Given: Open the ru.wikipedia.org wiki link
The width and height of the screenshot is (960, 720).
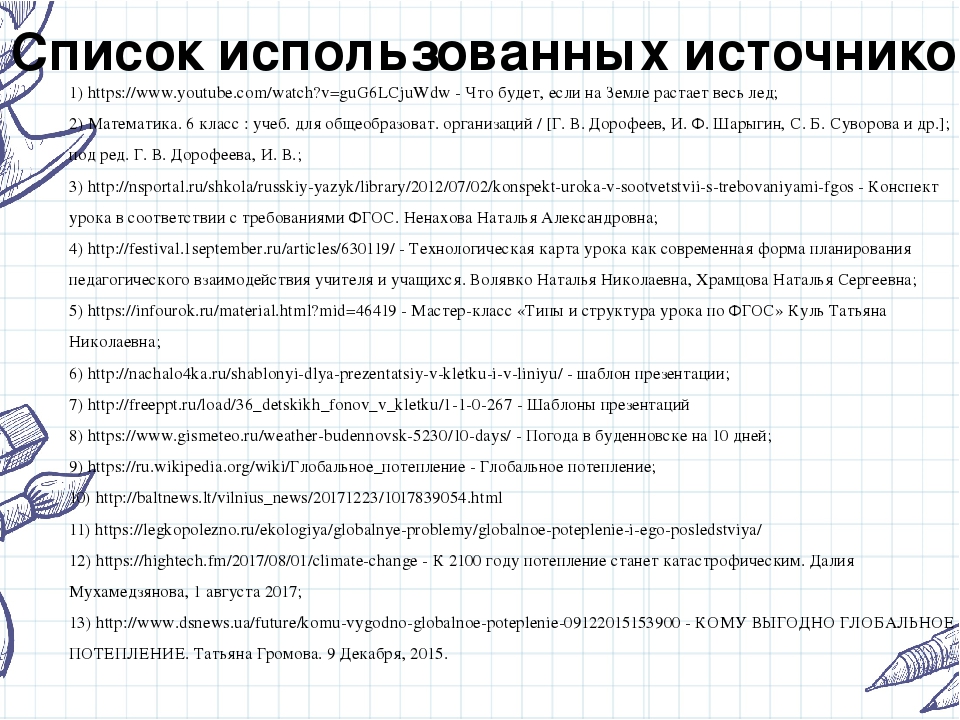Looking at the screenshot, I should click(x=276, y=467).
